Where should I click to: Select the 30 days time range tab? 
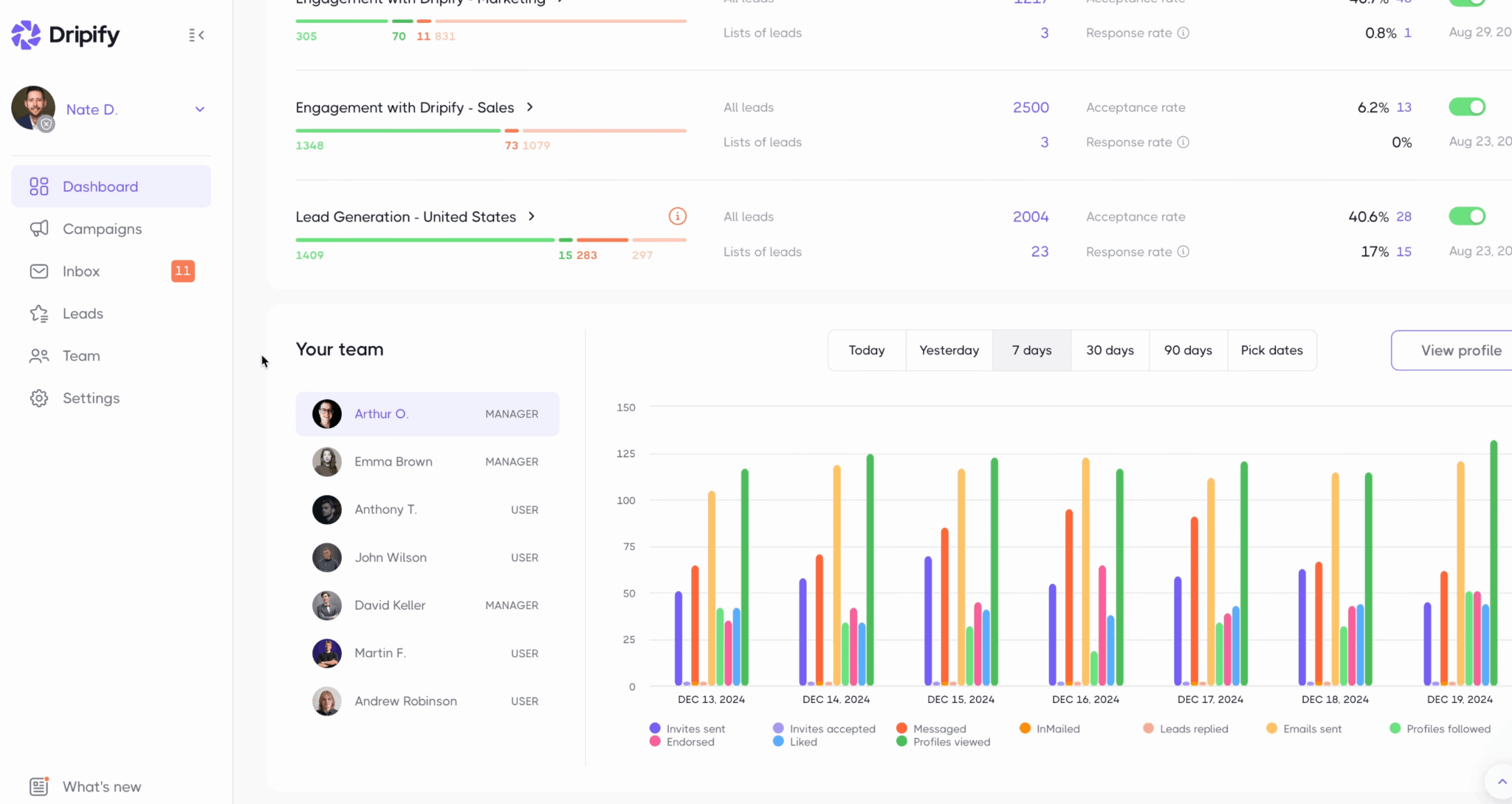[1110, 350]
